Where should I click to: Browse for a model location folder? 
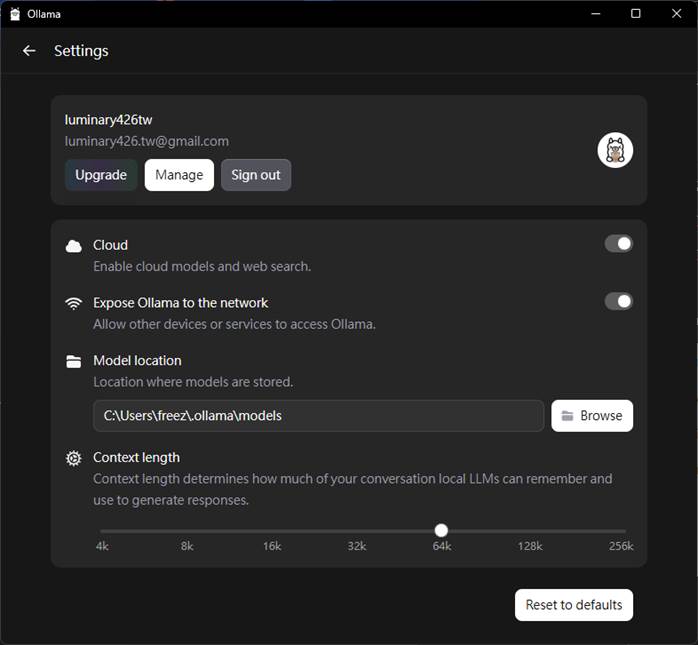coord(592,416)
